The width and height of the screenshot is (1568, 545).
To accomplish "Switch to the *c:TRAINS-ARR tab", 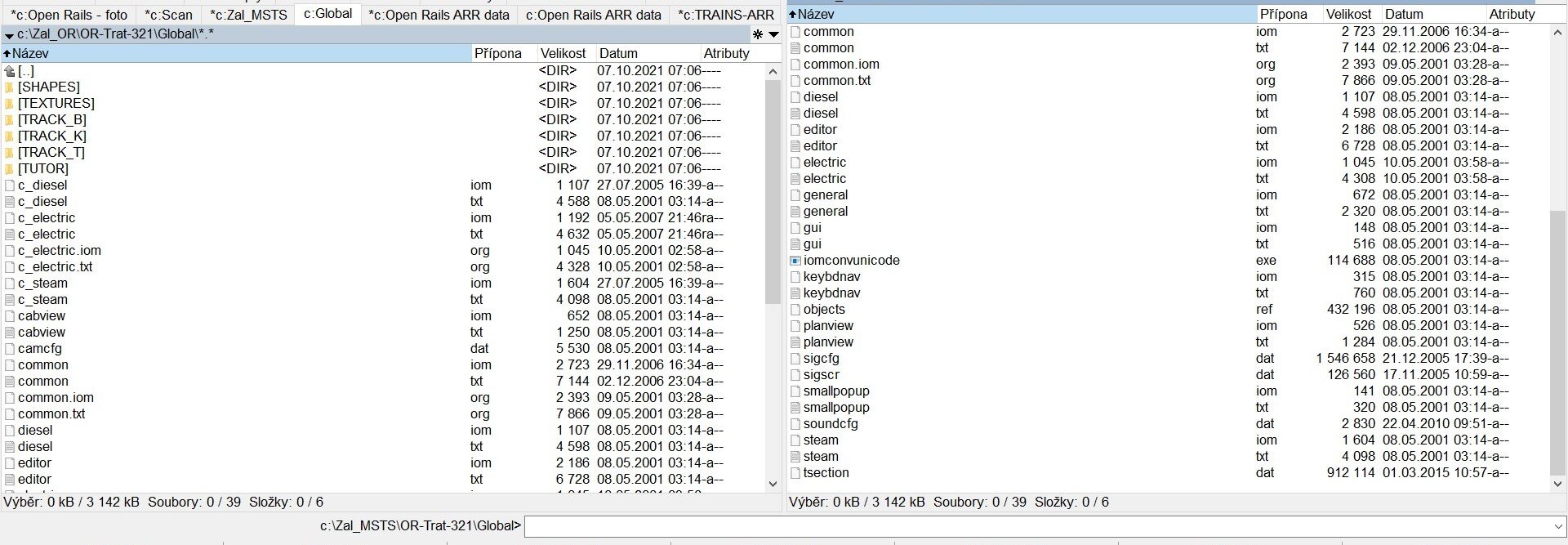I will pos(725,15).
